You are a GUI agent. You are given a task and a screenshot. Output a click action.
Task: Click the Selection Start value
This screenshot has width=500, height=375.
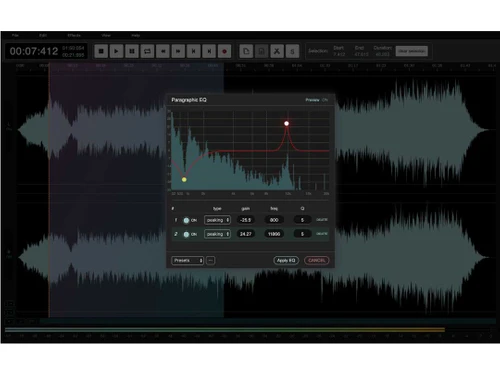339,54
